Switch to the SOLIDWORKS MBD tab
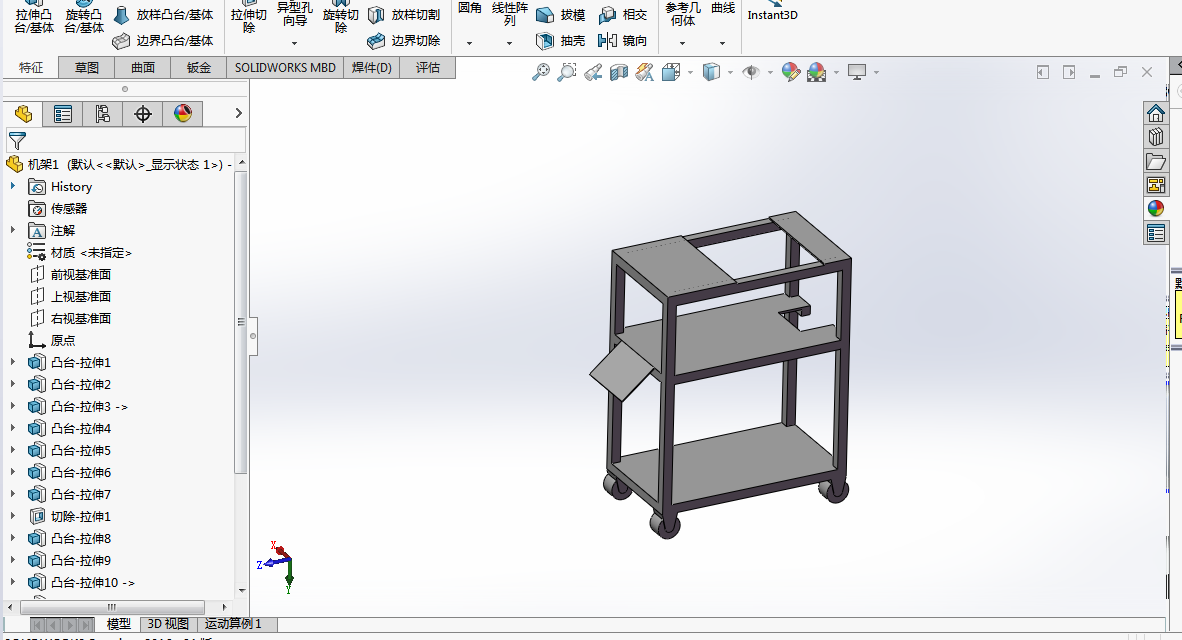Image resolution: width=1182 pixels, height=640 pixels. coord(285,68)
